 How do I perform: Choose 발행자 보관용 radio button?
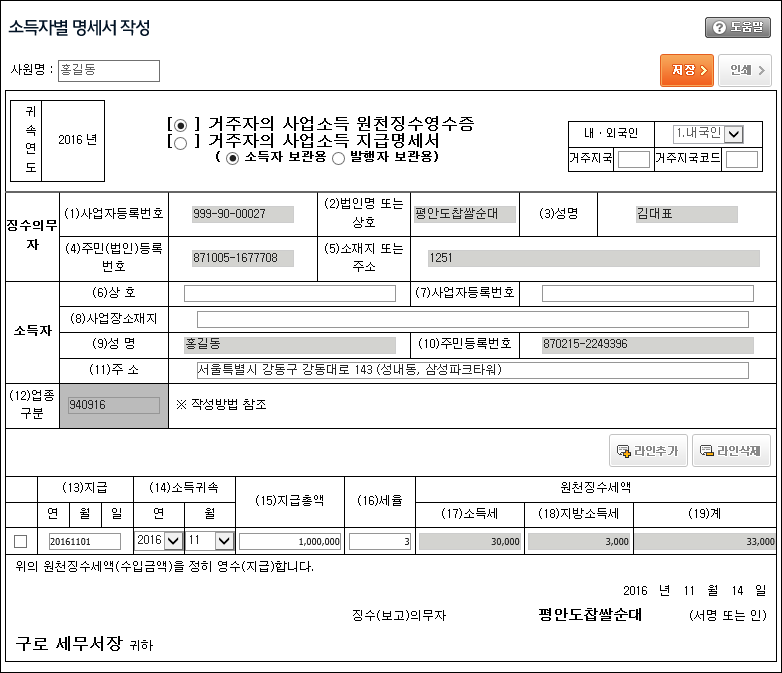pyautogui.click(x=338, y=159)
